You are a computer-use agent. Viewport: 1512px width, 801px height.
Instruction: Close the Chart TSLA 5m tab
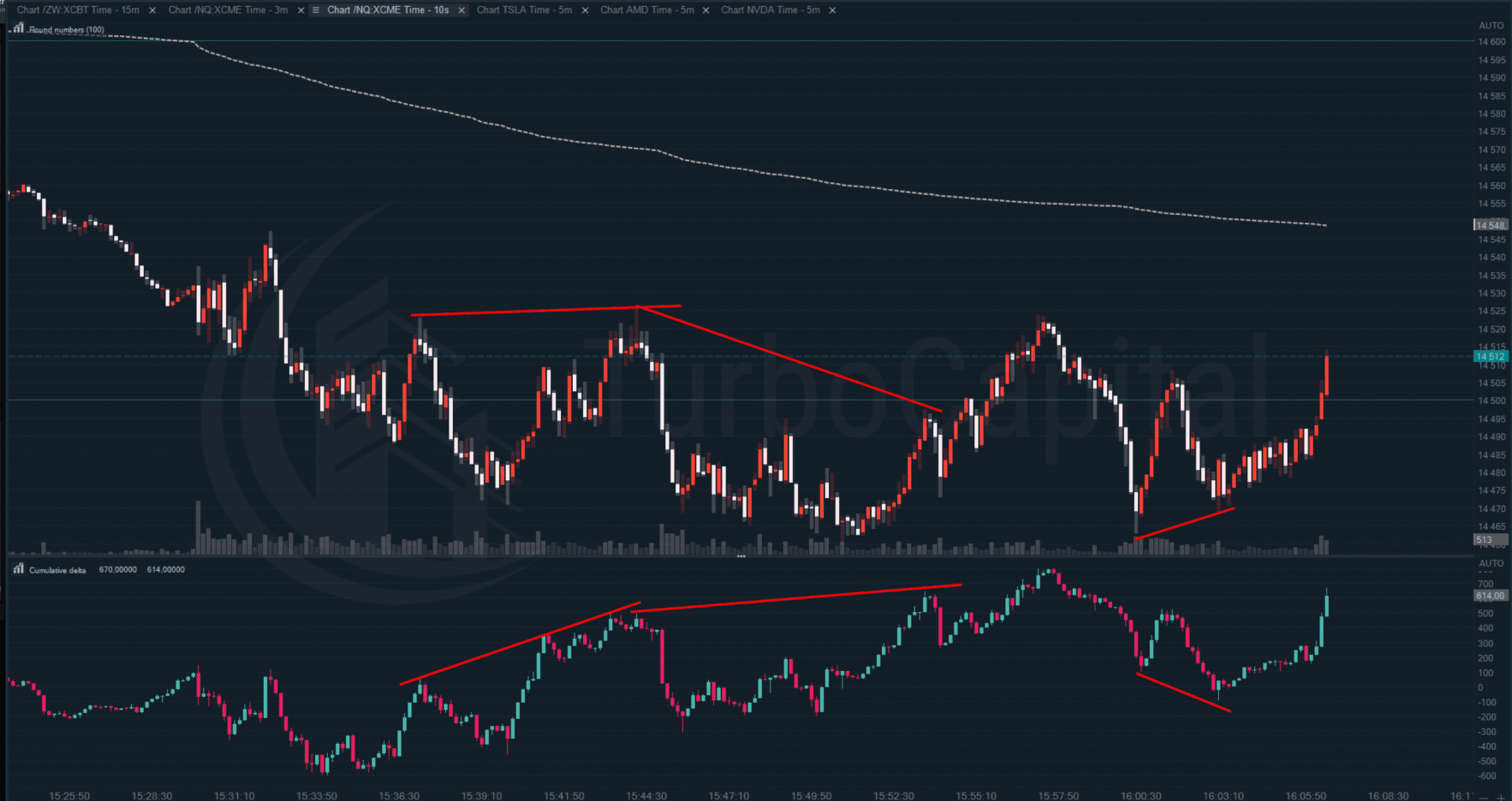tap(585, 10)
